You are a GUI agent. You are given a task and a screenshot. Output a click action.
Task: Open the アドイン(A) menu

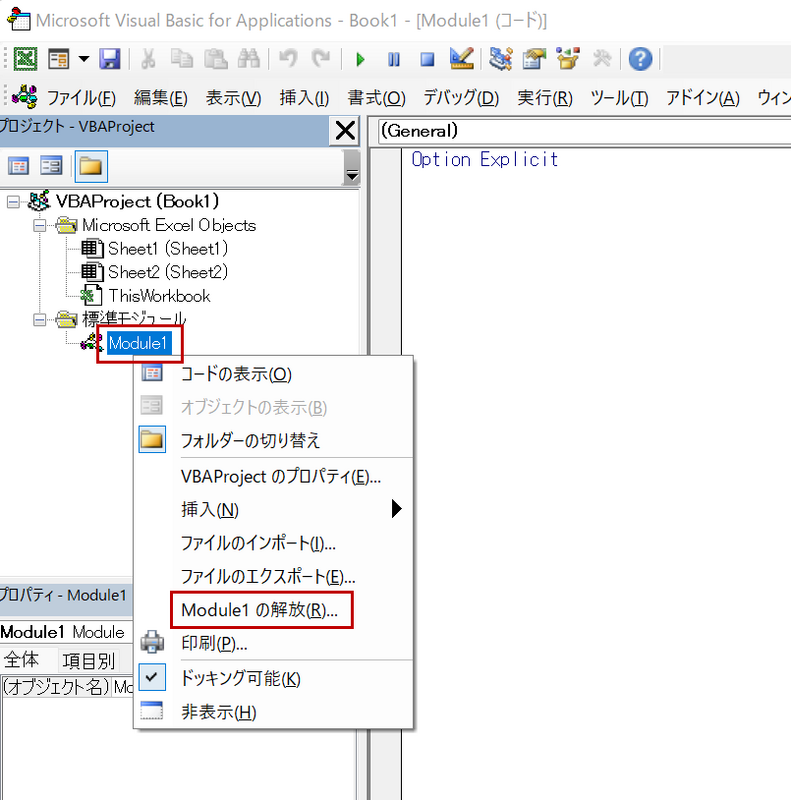pos(702,97)
